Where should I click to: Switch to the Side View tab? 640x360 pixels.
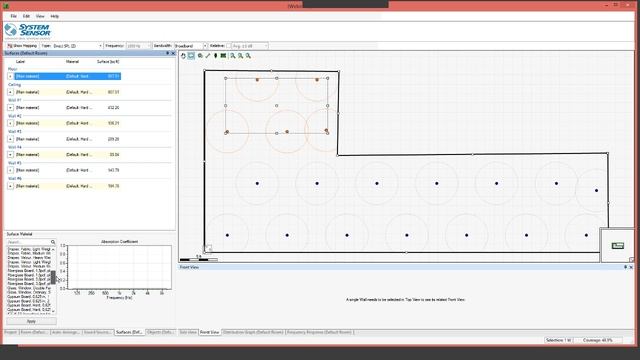click(188, 332)
